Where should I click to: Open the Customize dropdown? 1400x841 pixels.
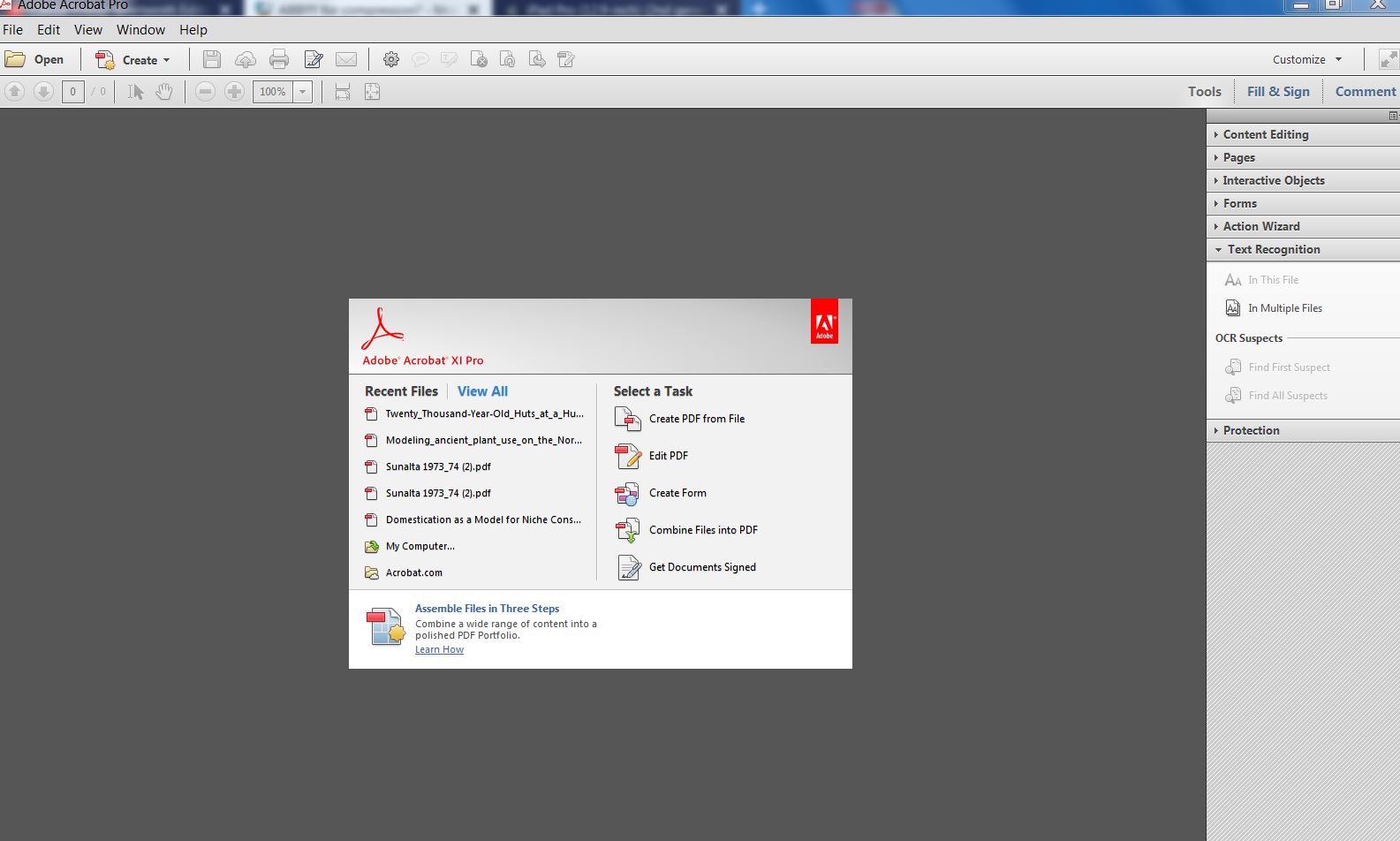point(1307,60)
